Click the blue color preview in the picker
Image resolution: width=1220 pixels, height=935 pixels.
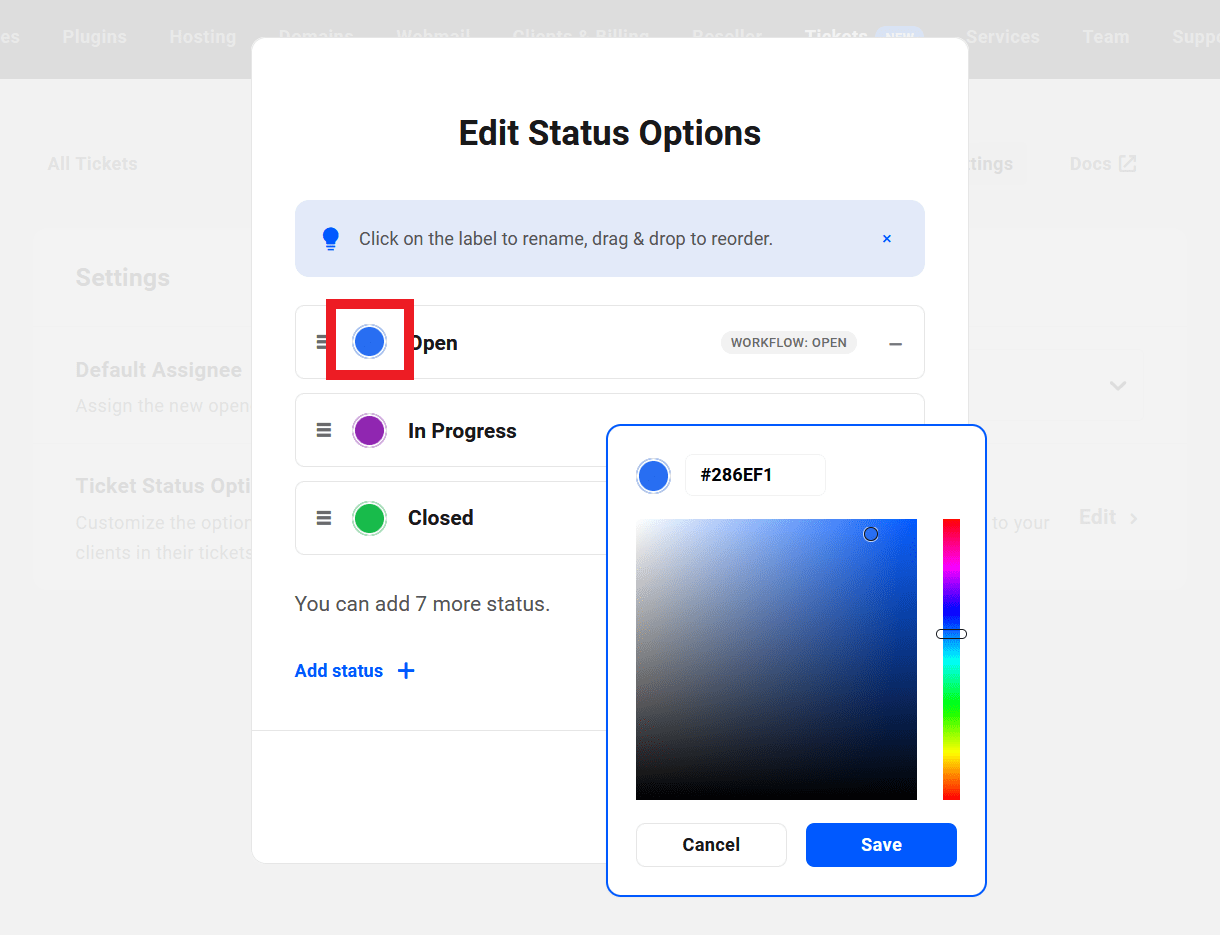pyautogui.click(x=653, y=475)
